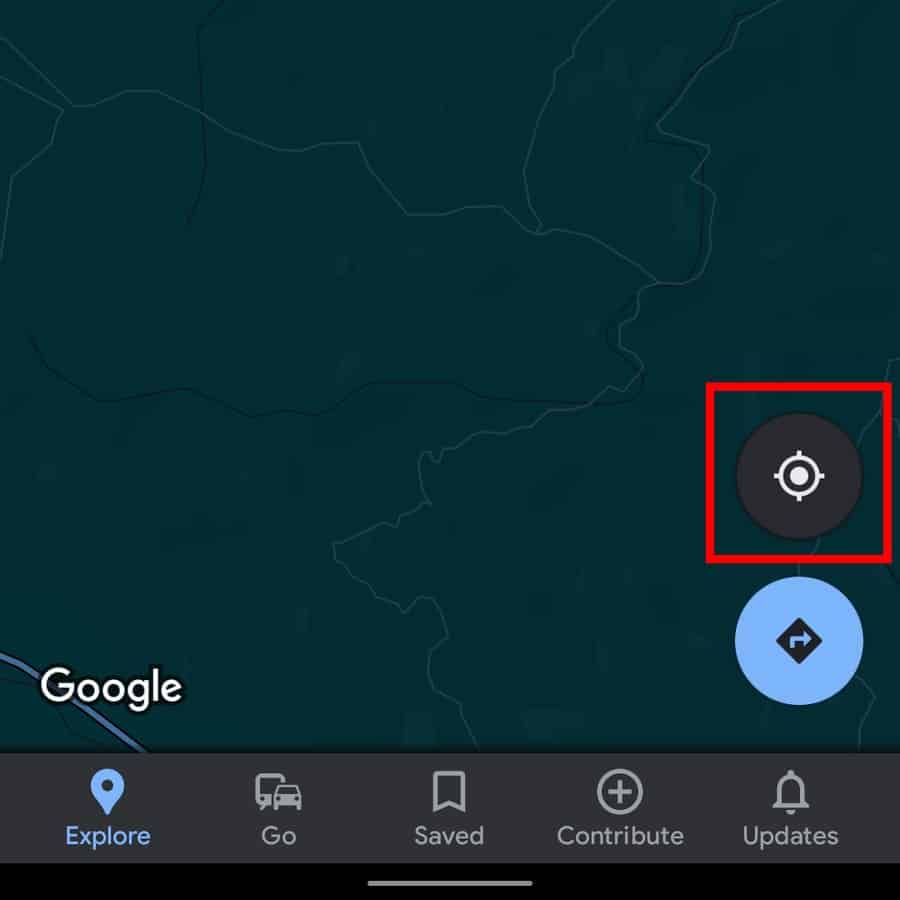Tap the Contribute plus circle icon
The width and height of the screenshot is (900, 900).
click(620, 792)
